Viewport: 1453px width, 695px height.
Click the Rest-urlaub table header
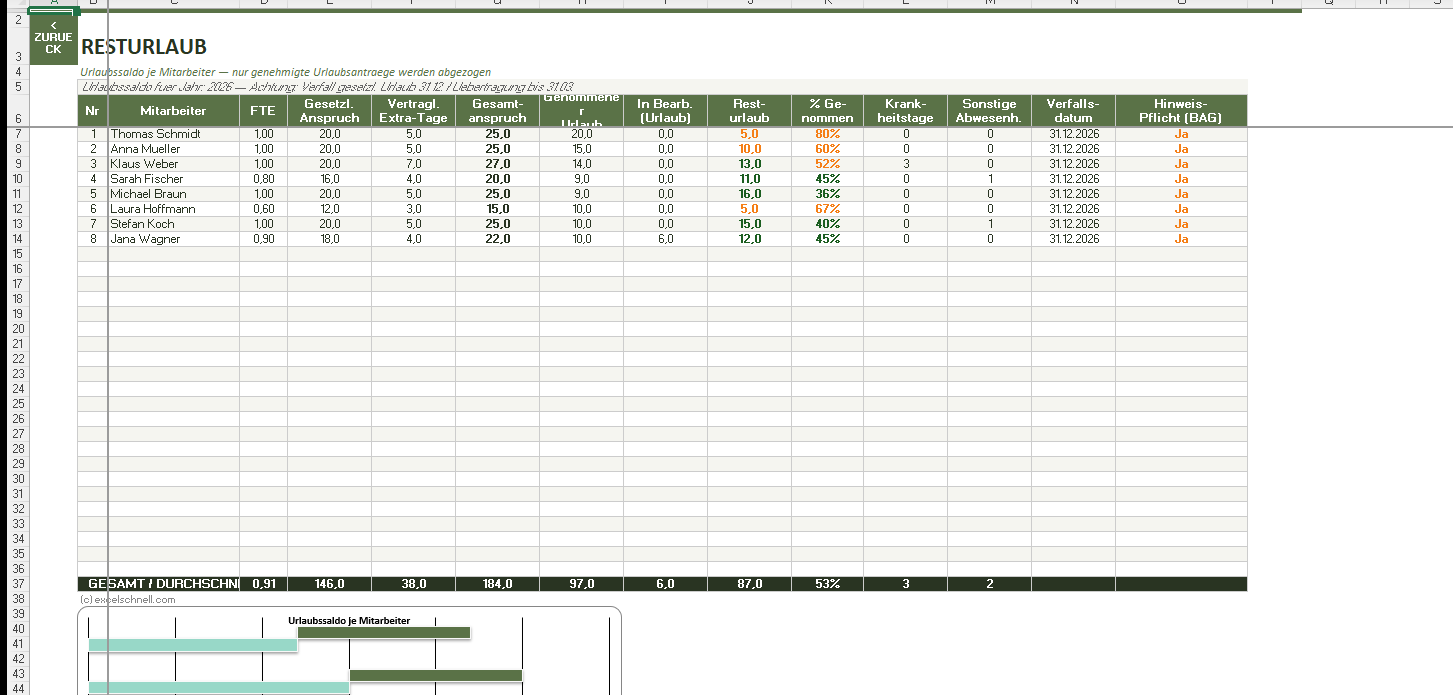tap(749, 110)
